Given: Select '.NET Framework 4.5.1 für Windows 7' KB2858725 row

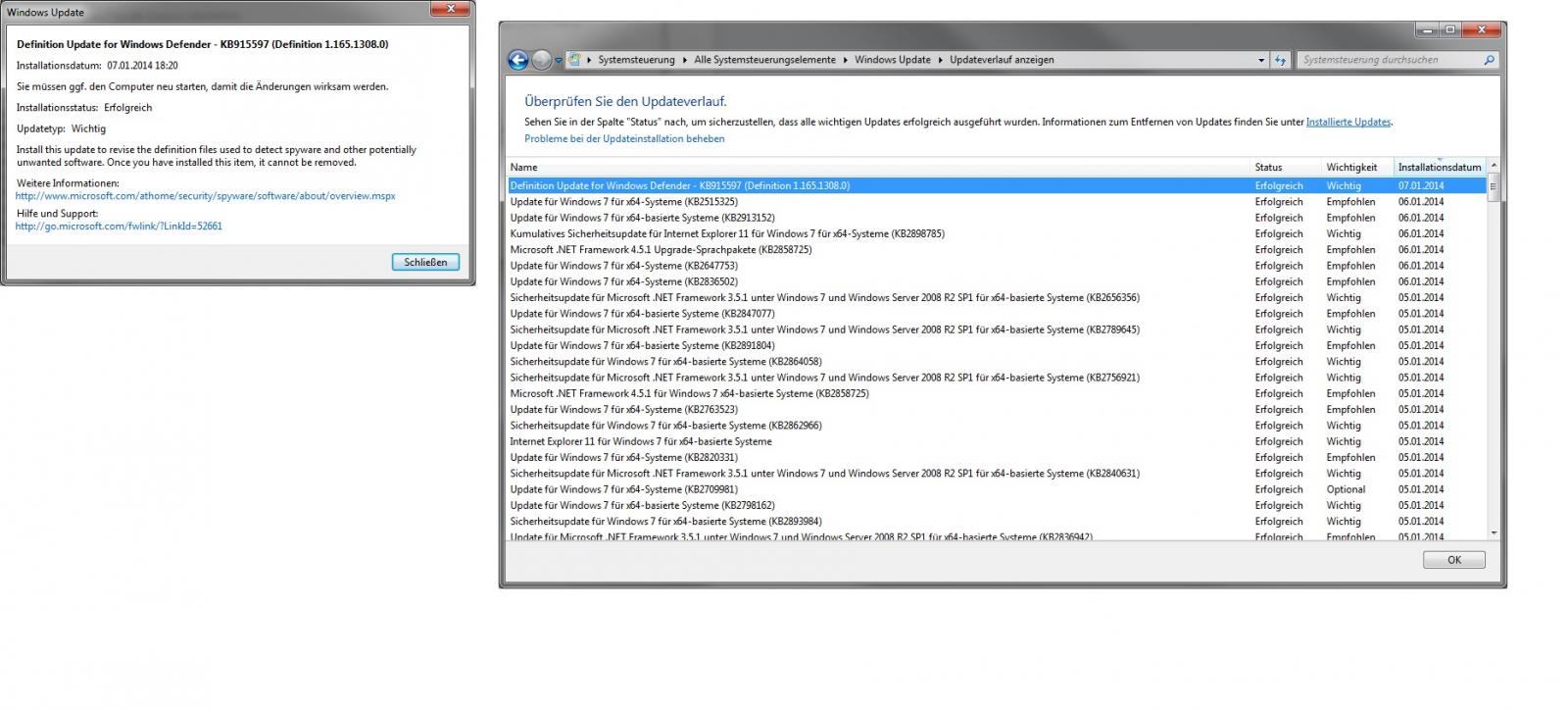Looking at the screenshot, I should tap(997, 393).
